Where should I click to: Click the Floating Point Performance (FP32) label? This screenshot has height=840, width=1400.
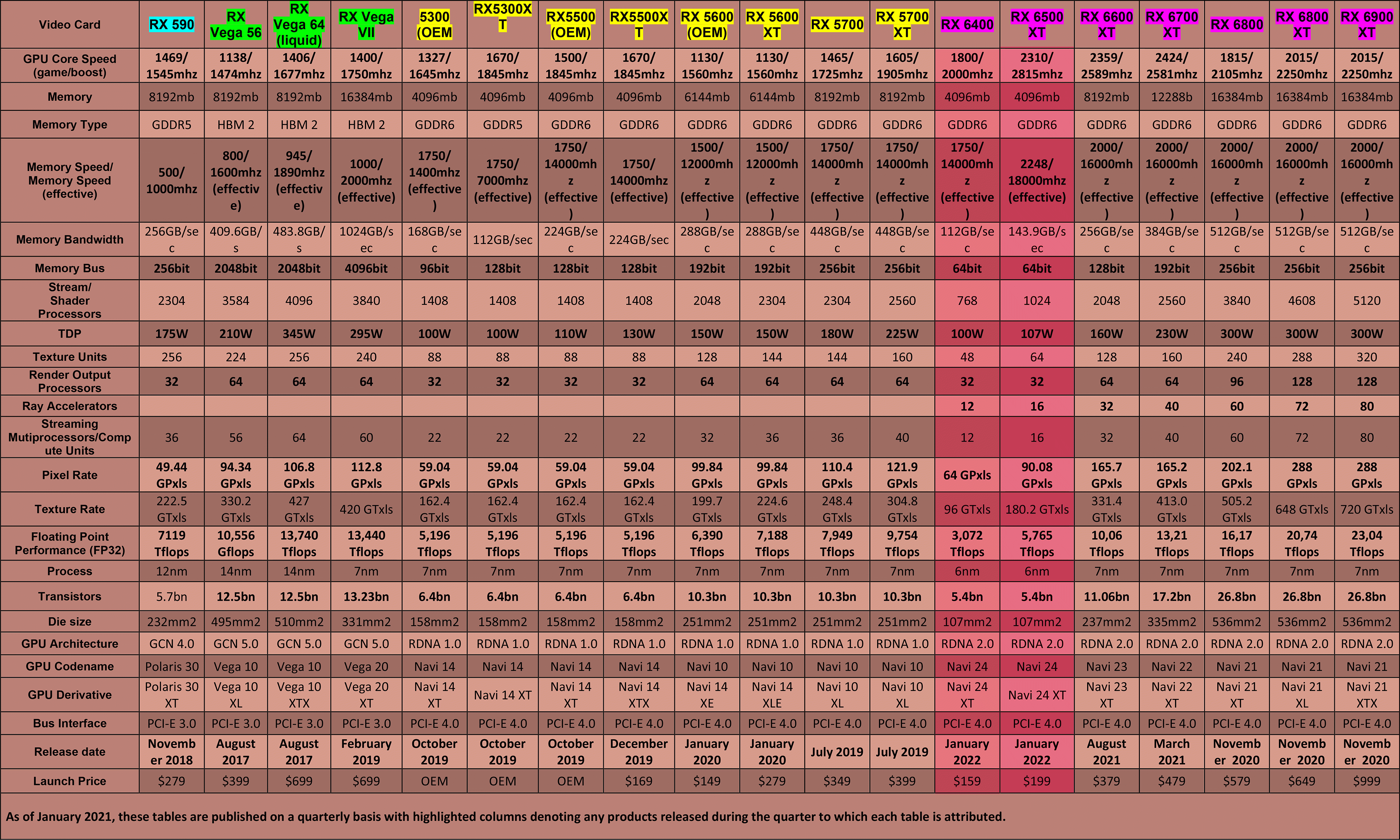tap(70, 543)
